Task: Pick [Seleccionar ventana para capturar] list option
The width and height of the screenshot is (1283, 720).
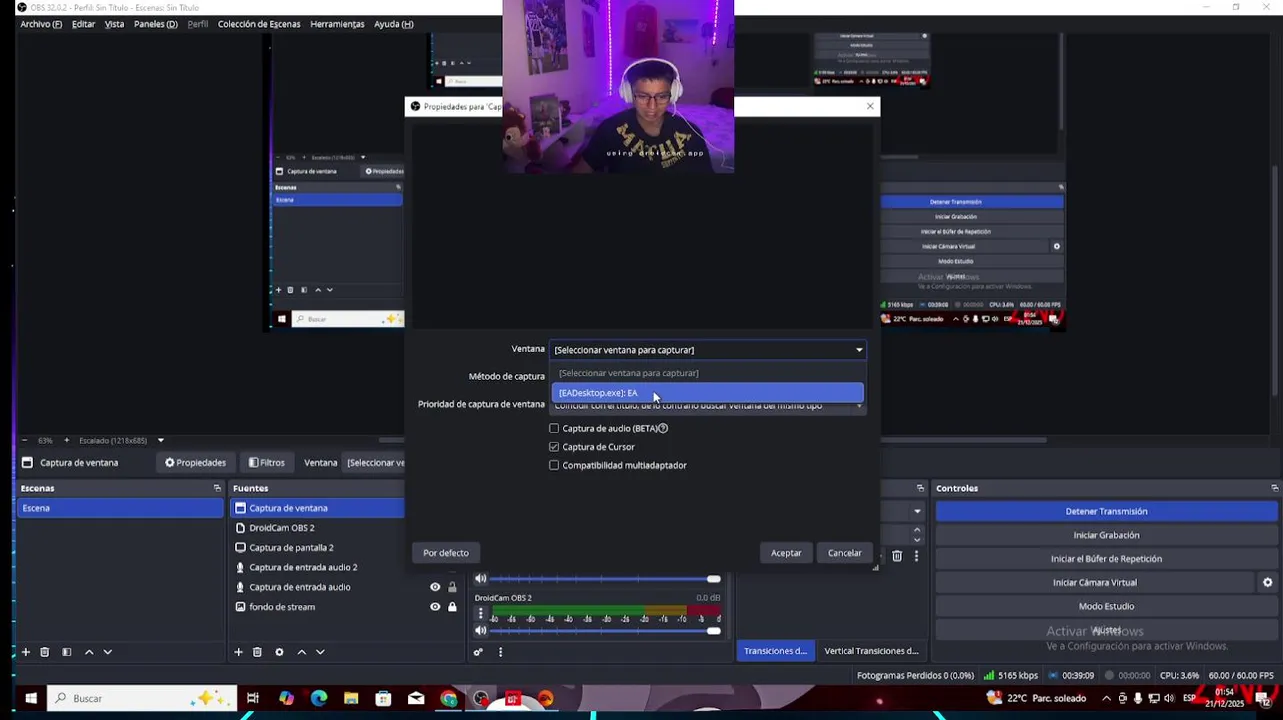Action: pyautogui.click(x=707, y=373)
